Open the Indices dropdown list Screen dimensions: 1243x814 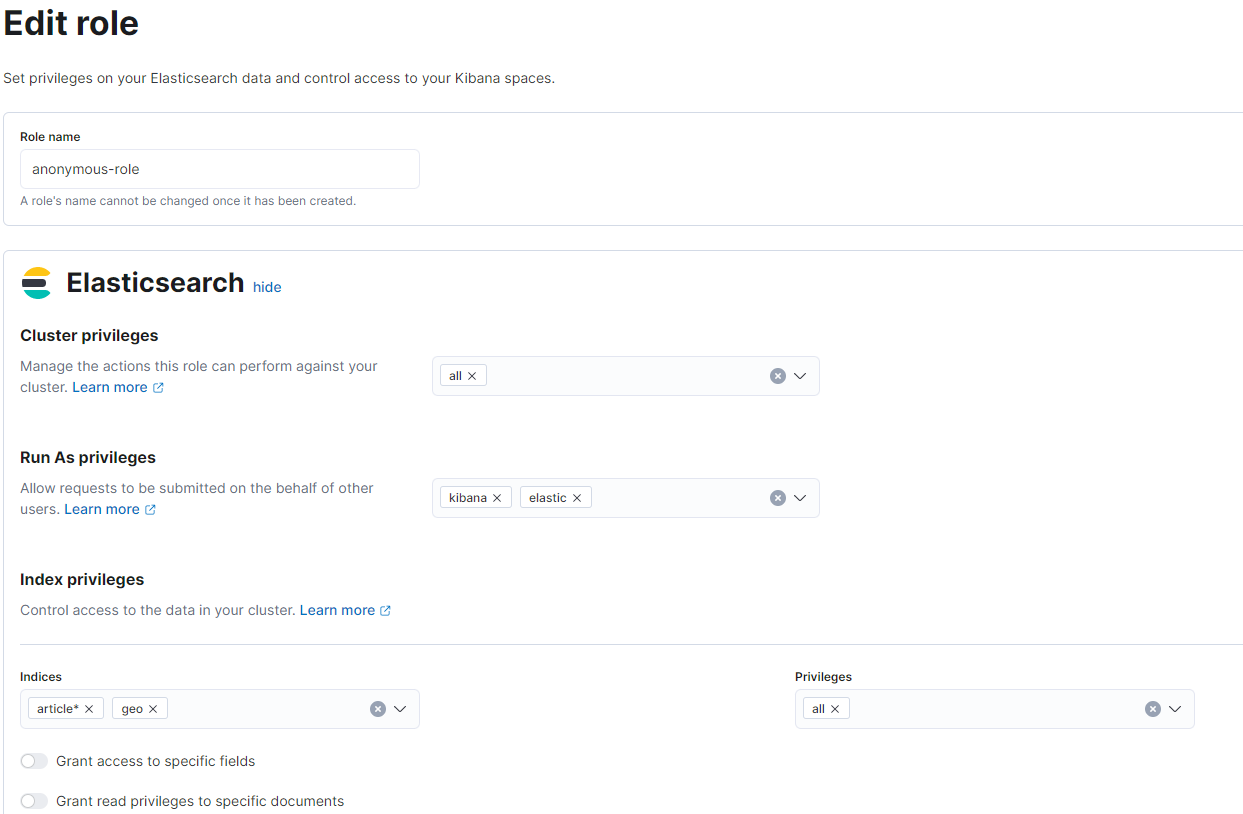click(400, 709)
